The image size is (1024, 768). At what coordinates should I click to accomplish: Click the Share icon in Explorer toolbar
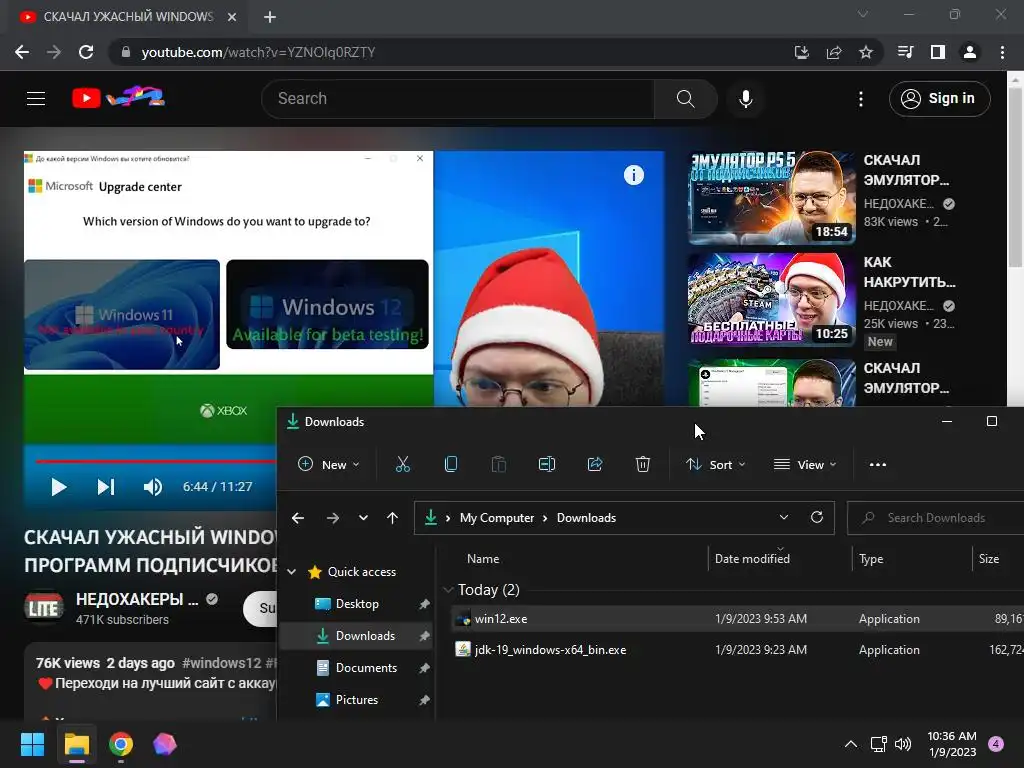[595, 464]
